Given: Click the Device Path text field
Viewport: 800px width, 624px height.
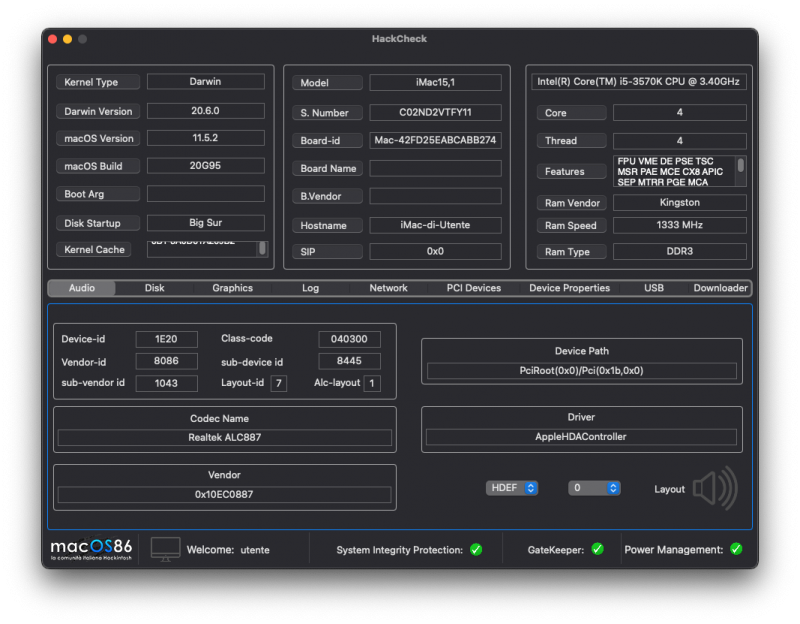Looking at the screenshot, I should pyautogui.click(x=581, y=371).
